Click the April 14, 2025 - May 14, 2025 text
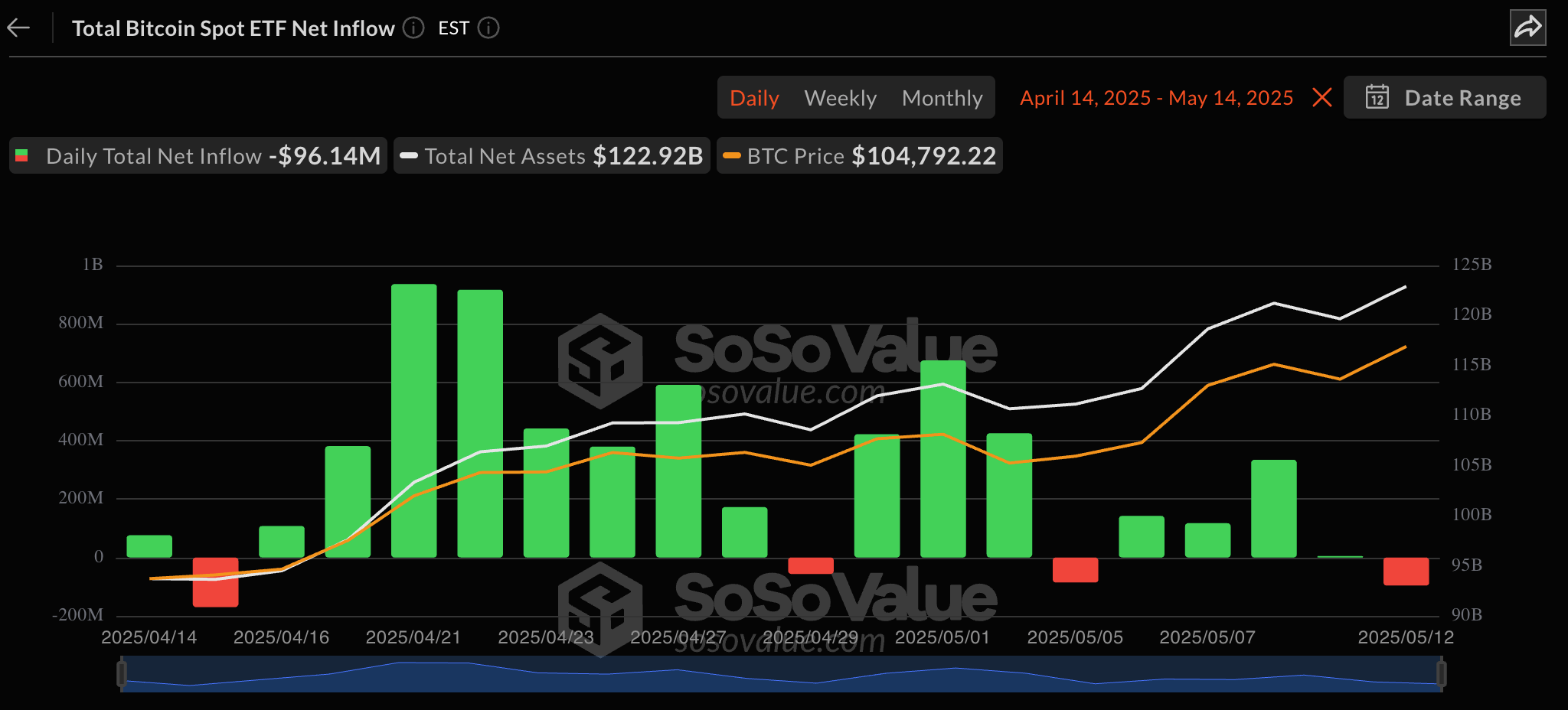This screenshot has width=1568, height=710. 1156,98
